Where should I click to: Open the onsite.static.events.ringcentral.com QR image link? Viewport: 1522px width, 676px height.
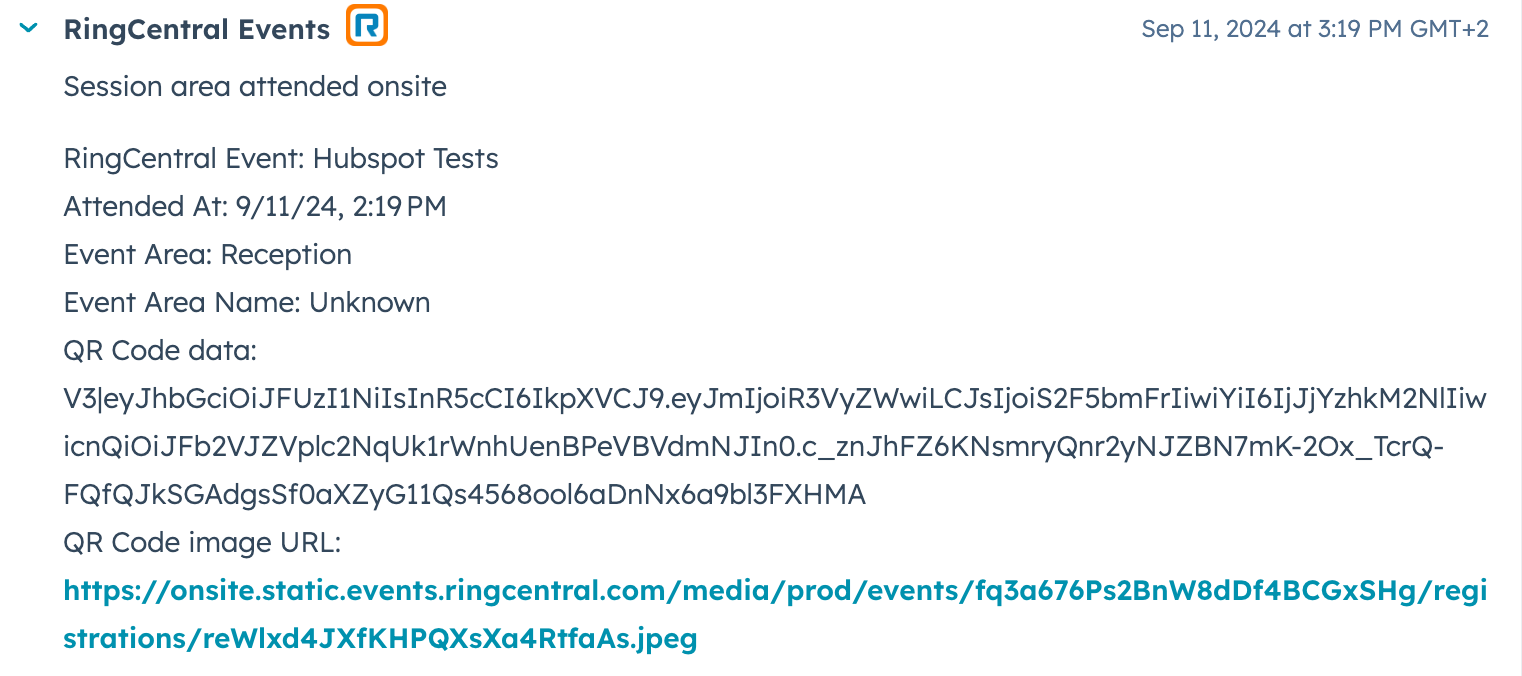775,614
